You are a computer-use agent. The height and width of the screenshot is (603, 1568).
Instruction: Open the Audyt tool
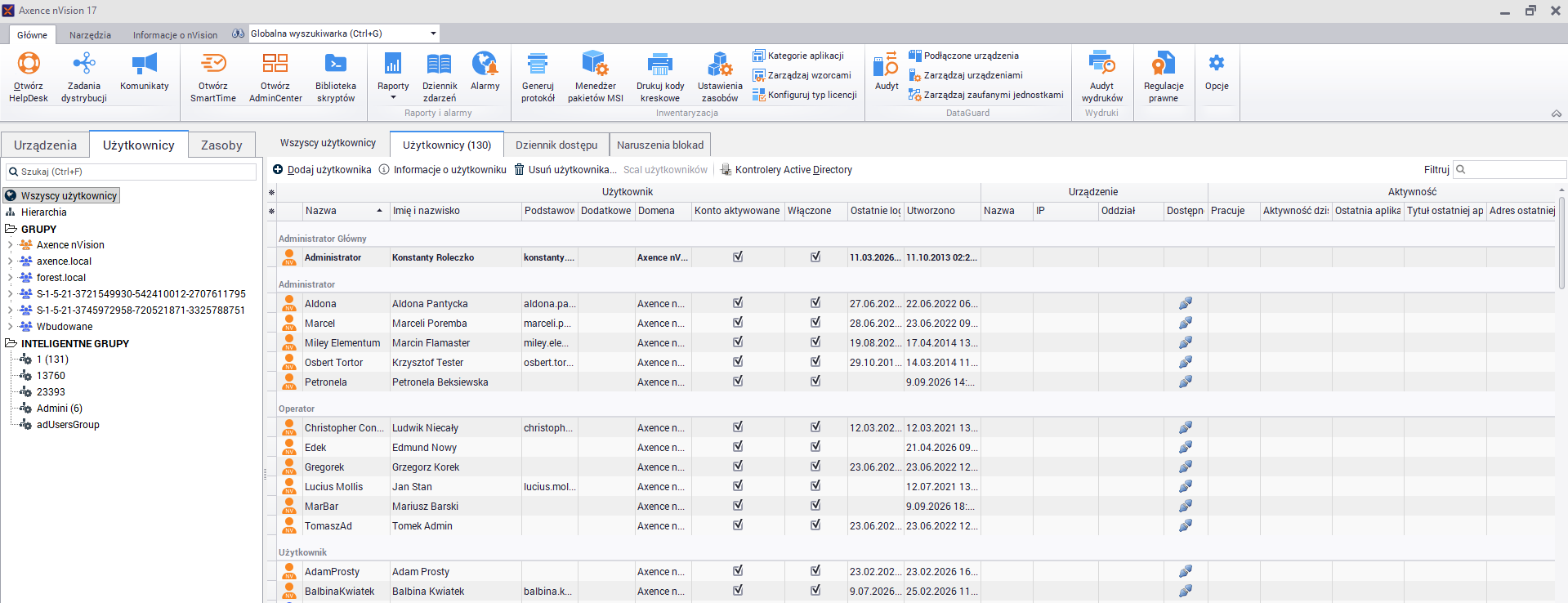pyautogui.click(x=887, y=72)
